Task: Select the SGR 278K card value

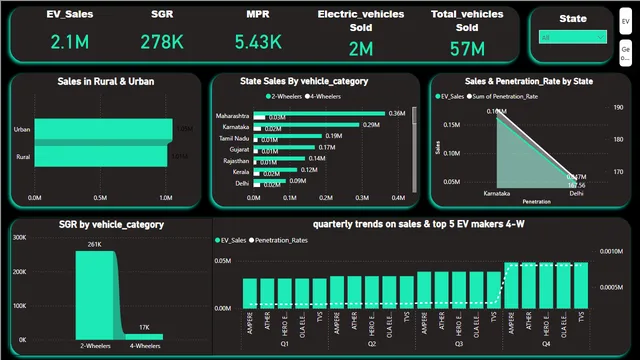Action: 162,42
